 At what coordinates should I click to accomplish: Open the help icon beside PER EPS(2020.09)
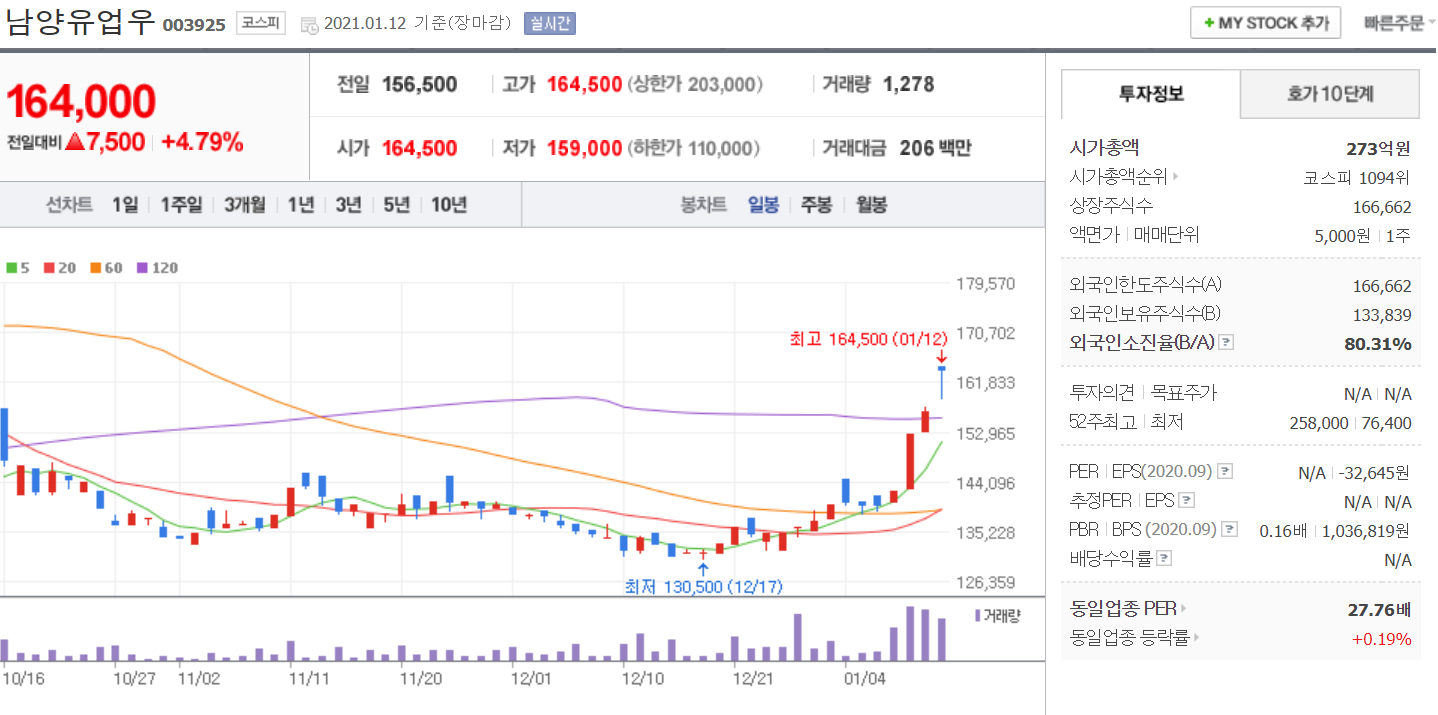(1225, 471)
